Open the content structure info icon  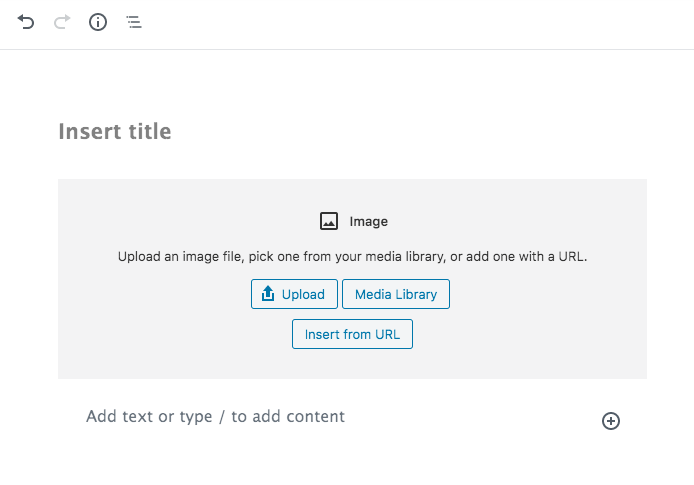point(98,22)
